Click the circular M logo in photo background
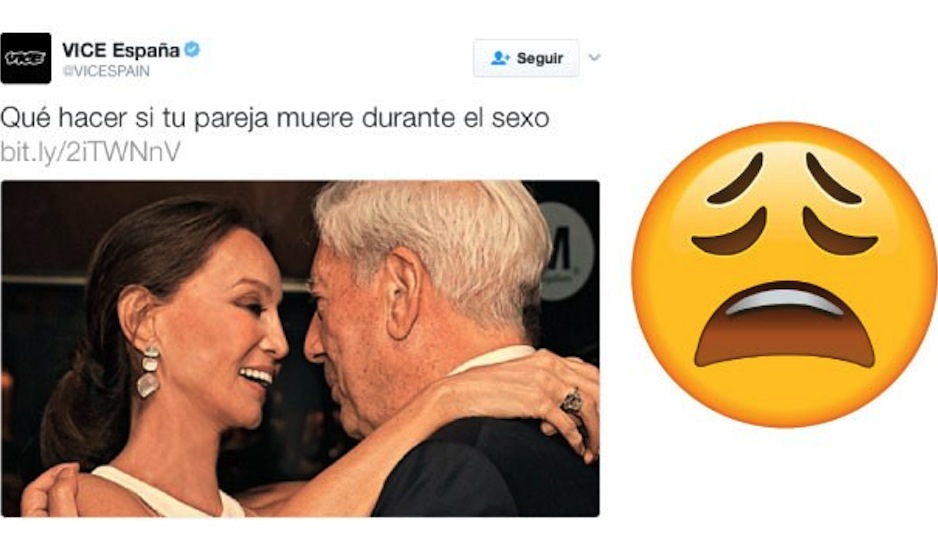This screenshot has width=938, height=550. pos(565,251)
